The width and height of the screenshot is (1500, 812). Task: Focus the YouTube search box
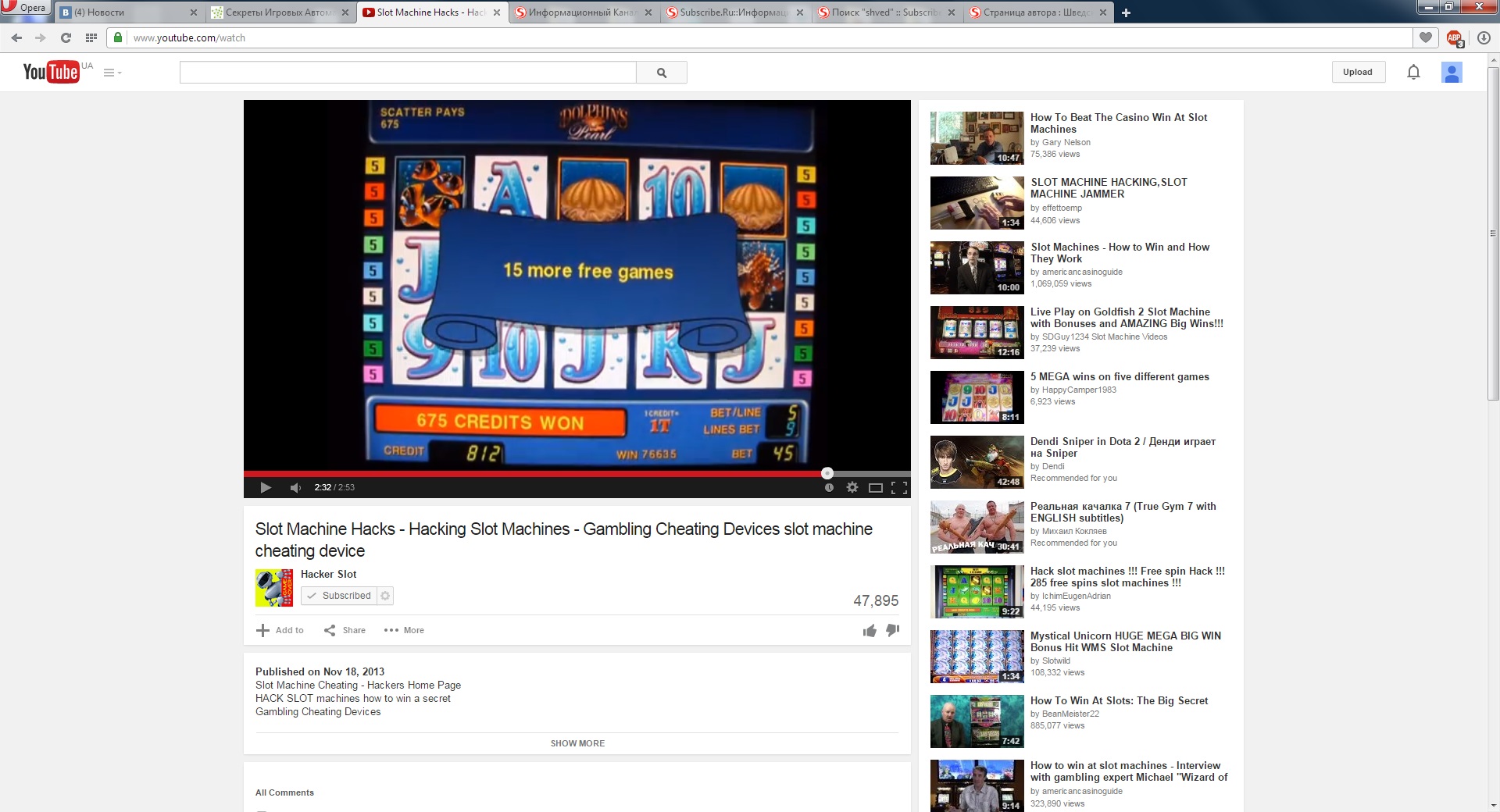(x=408, y=73)
